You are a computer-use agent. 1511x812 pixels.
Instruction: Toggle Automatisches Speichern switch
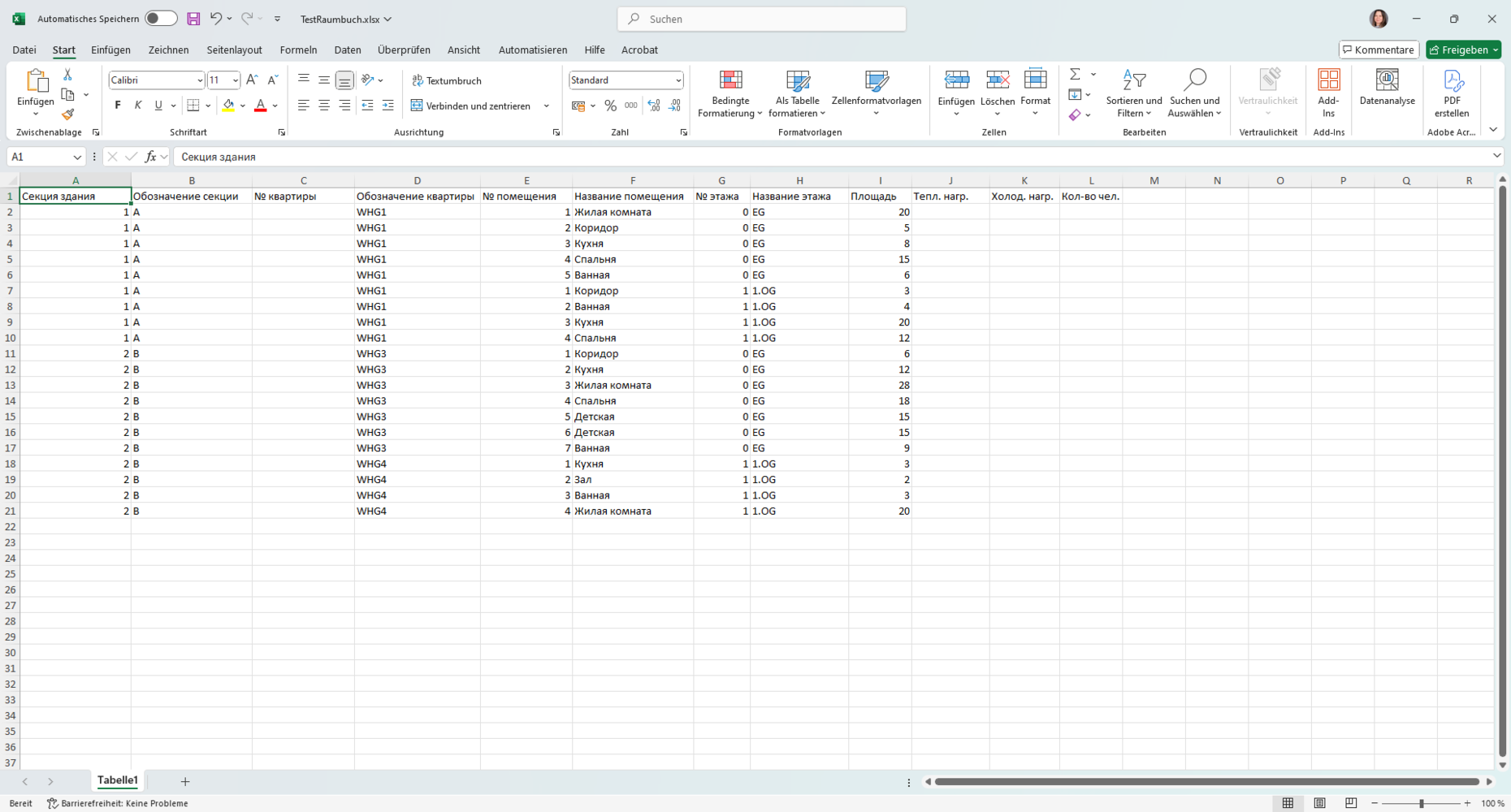161,19
